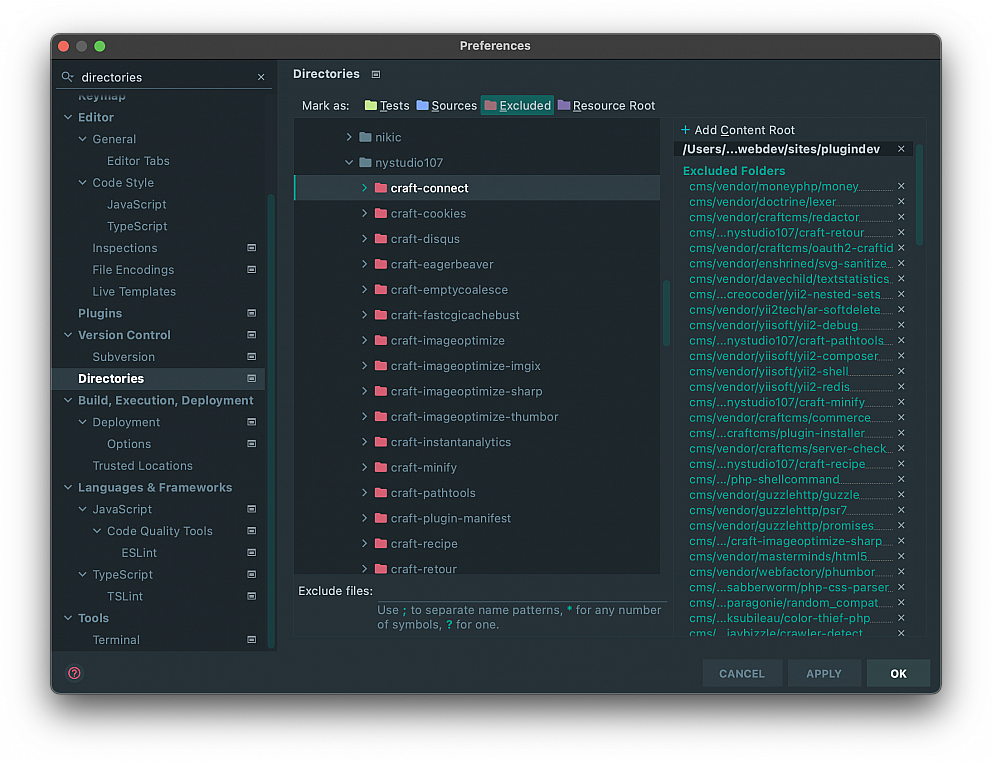Select the craft-plugin-manifest folder row
This screenshot has height=761, width=992.
[x=478, y=518]
